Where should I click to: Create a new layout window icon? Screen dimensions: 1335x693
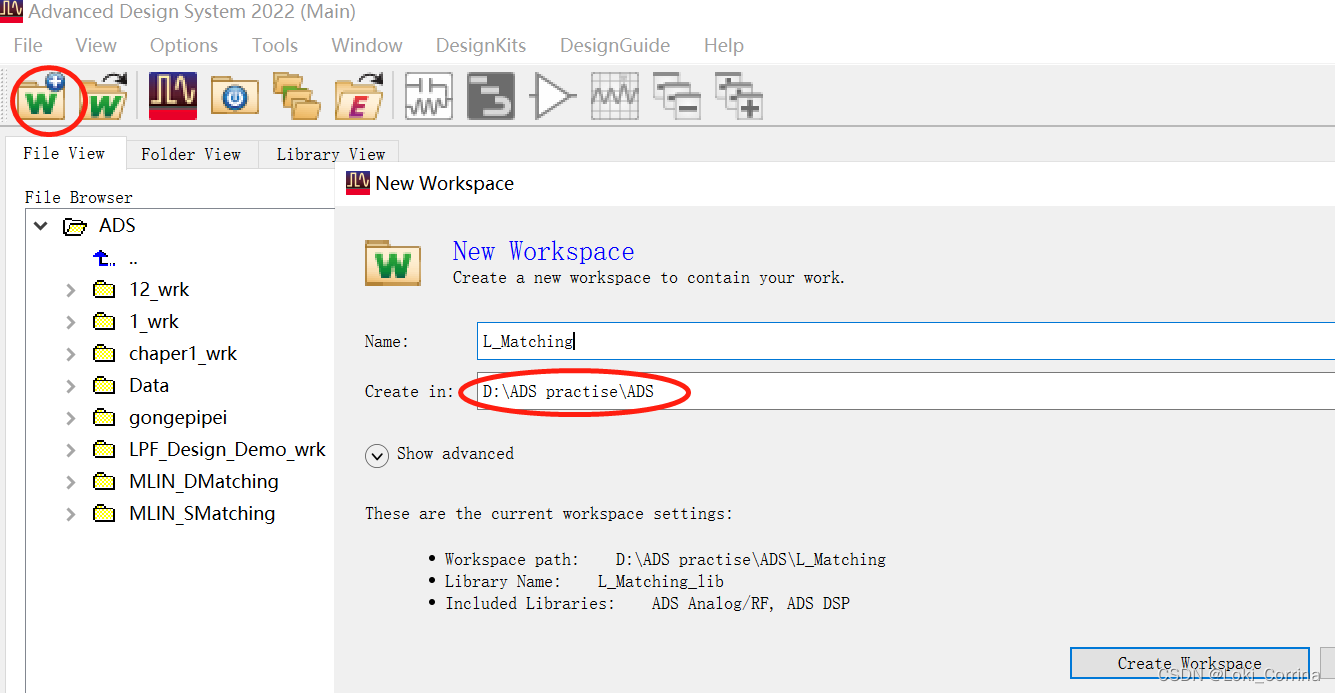coord(491,96)
